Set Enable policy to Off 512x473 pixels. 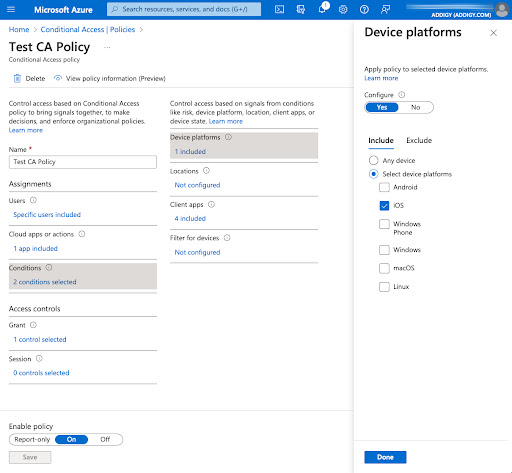[x=105, y=439]
